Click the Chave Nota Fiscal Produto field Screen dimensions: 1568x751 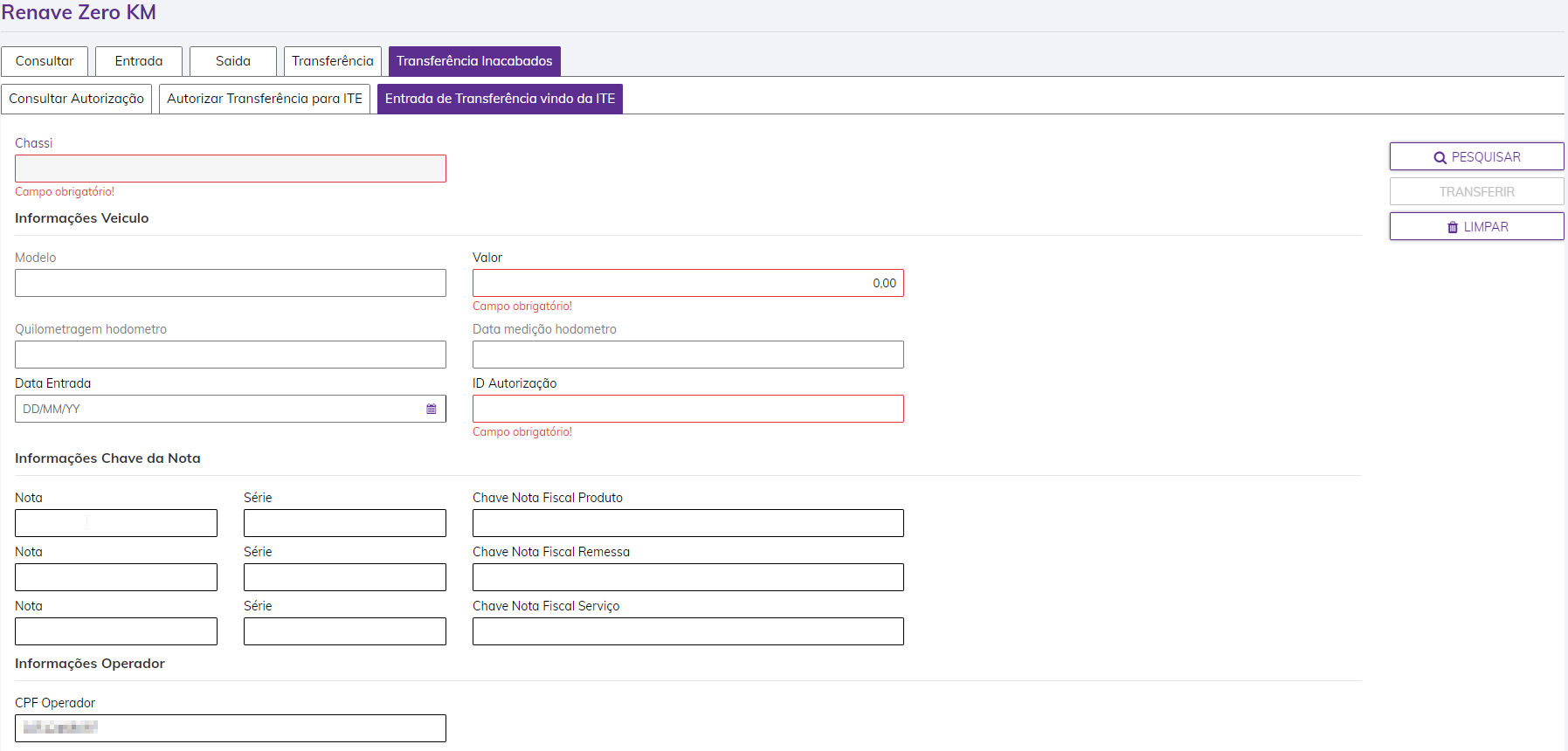coord(688,523)
